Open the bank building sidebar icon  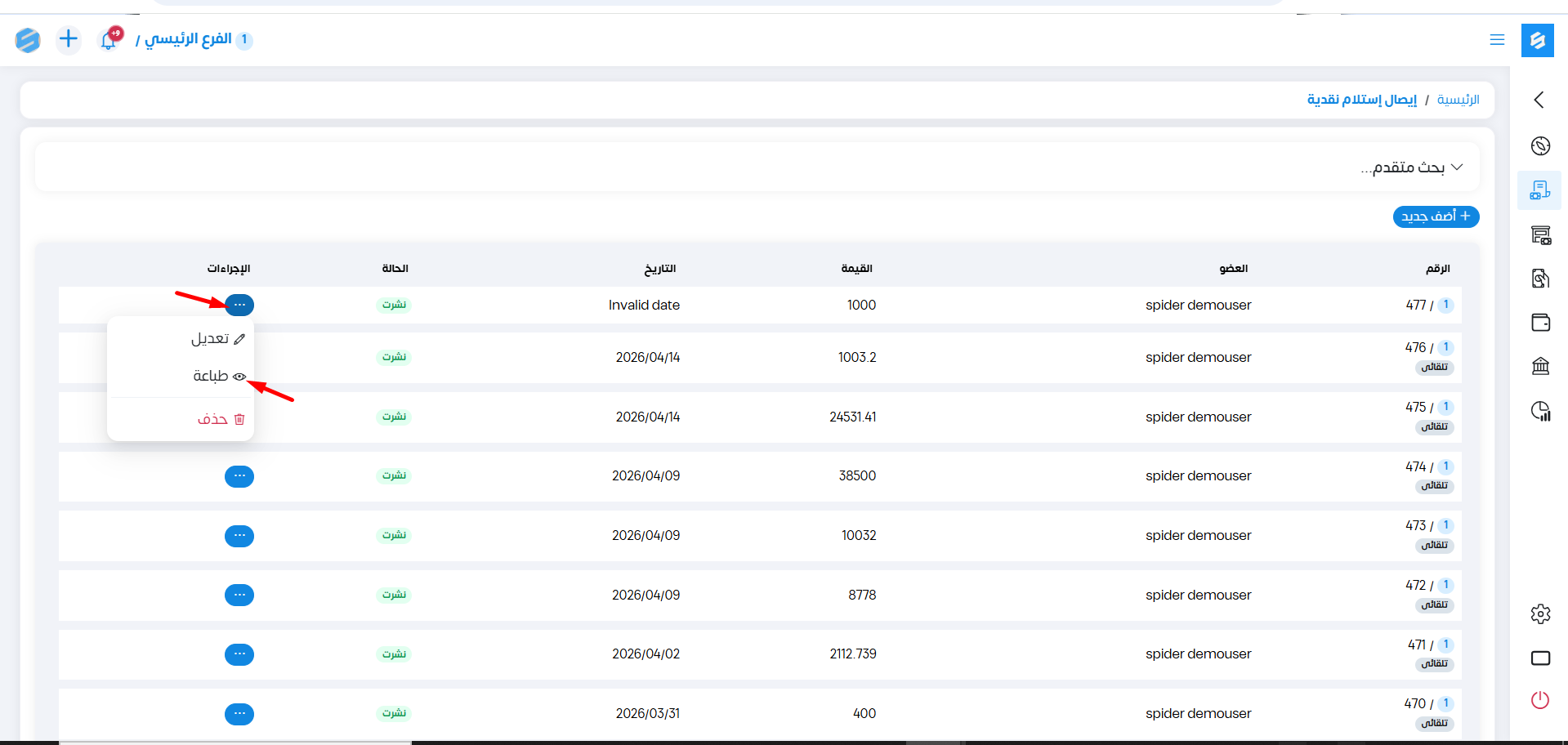pos(1540,366)
